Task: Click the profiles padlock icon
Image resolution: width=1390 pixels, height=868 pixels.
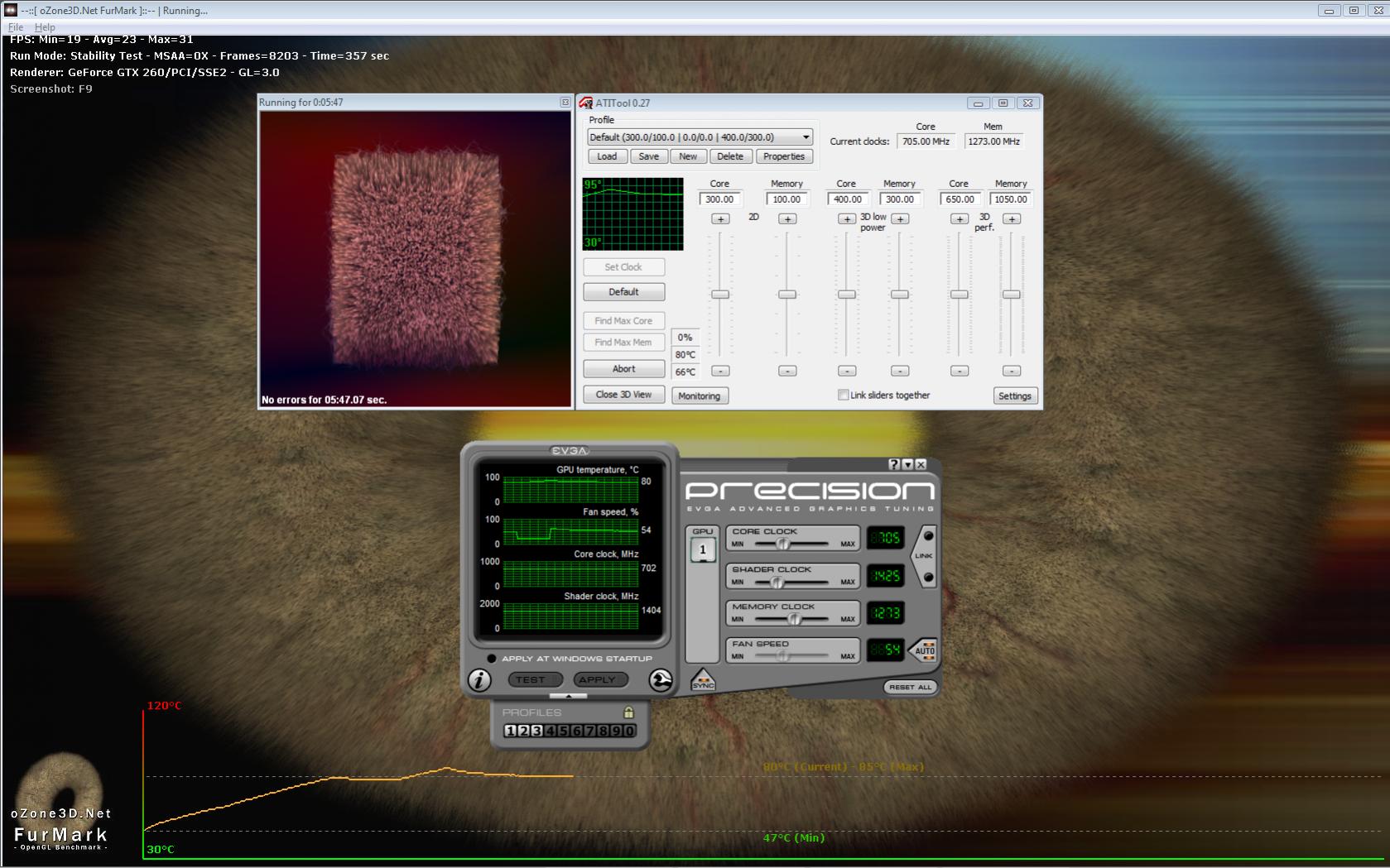Action: (x=628, y=712)
